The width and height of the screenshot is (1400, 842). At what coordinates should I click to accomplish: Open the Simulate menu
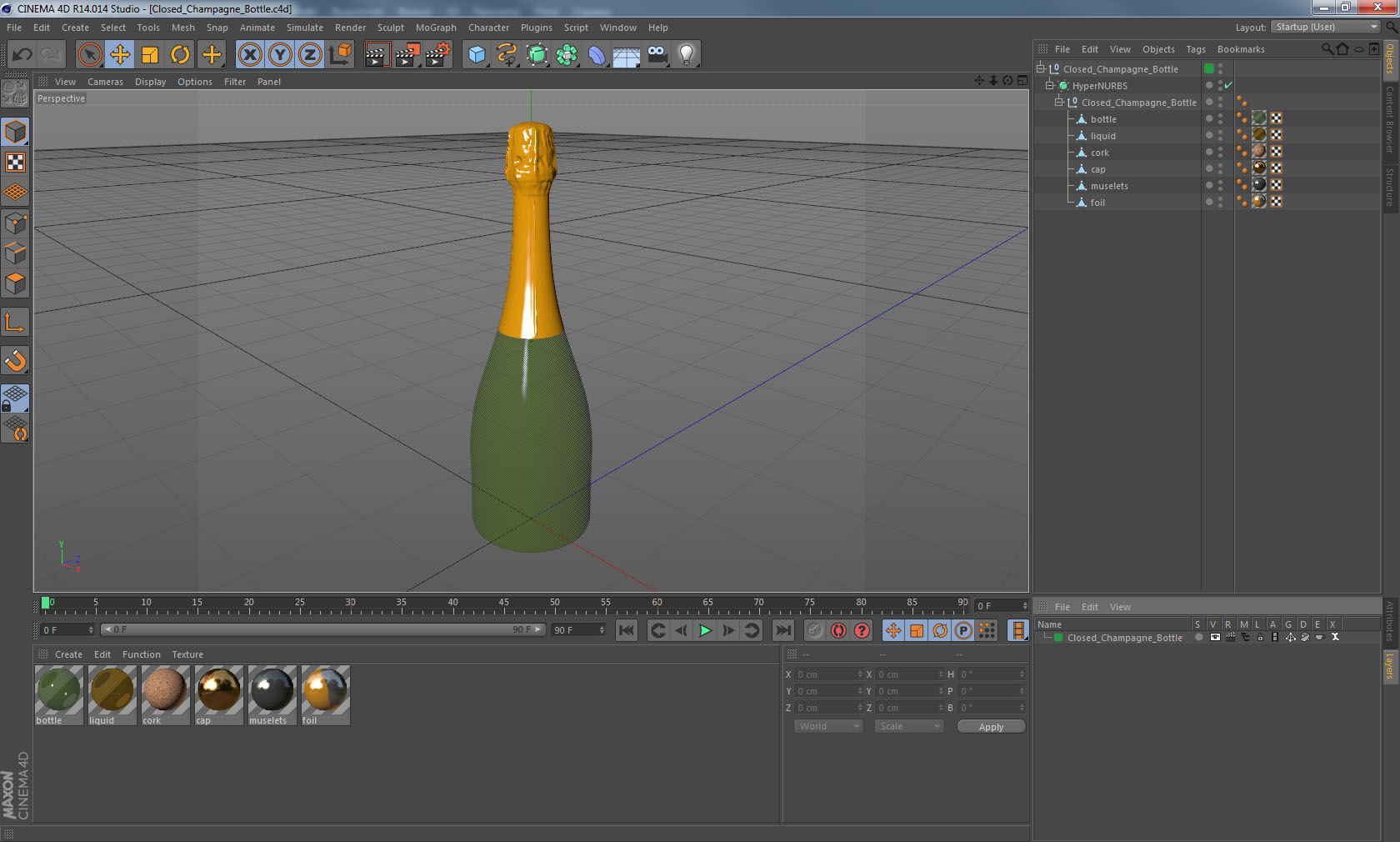pos(305,28)
